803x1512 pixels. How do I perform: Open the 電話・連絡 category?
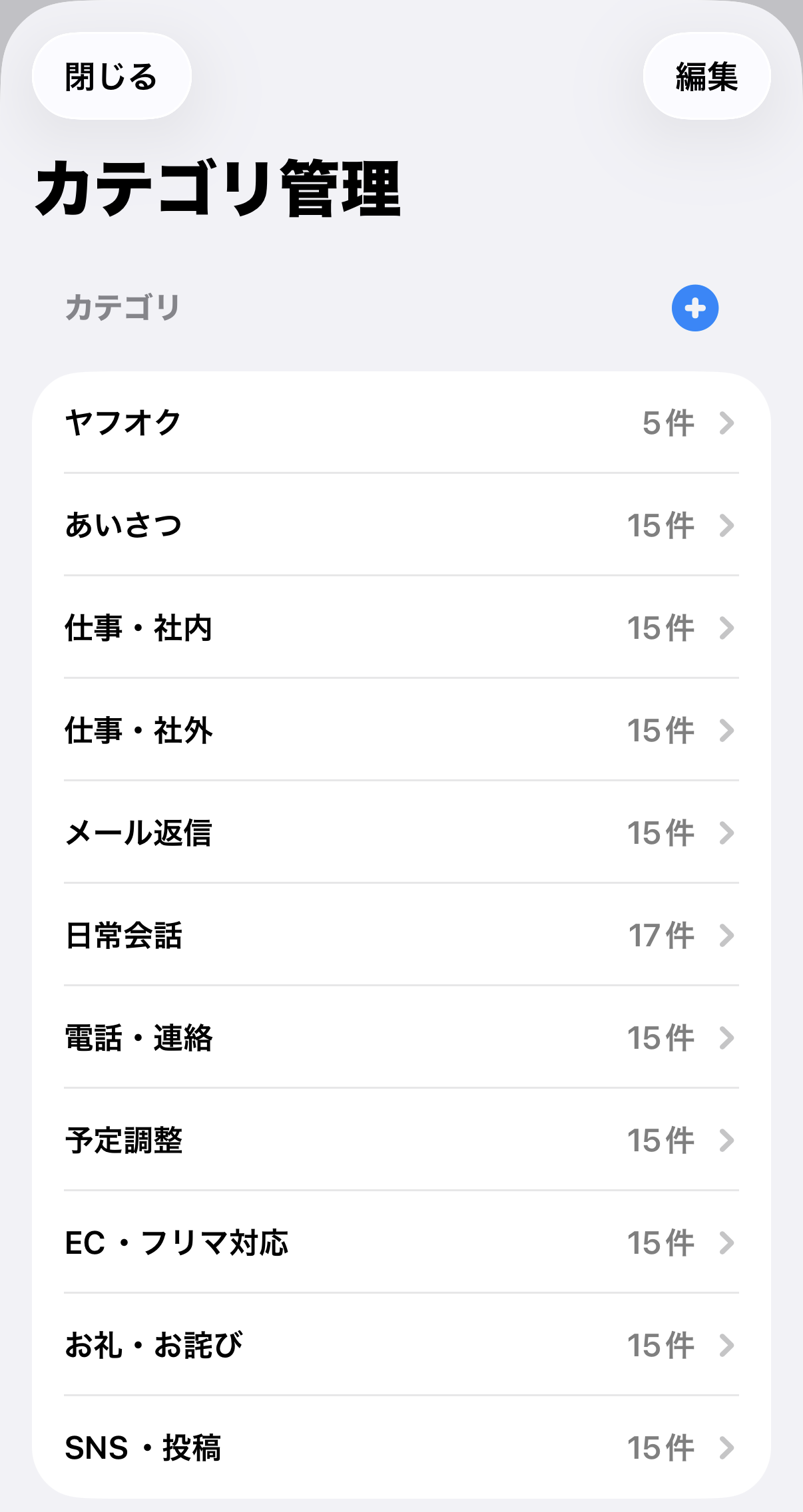(138, 1038)
